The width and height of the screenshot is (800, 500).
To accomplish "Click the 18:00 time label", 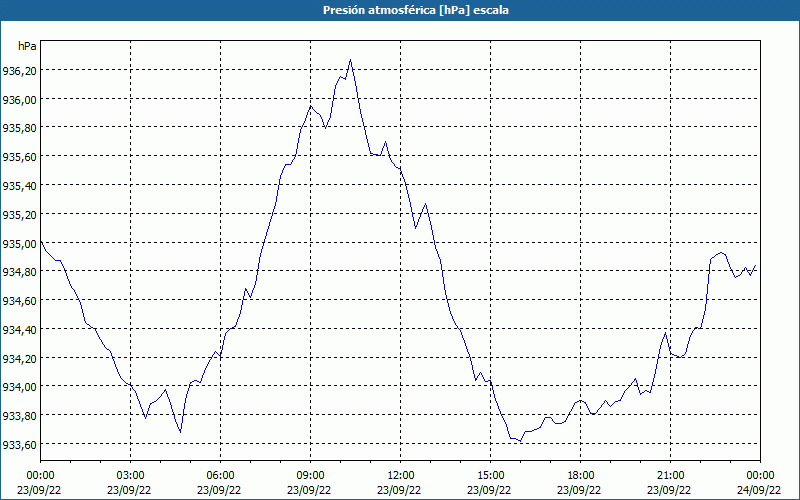I will (580, 476).
